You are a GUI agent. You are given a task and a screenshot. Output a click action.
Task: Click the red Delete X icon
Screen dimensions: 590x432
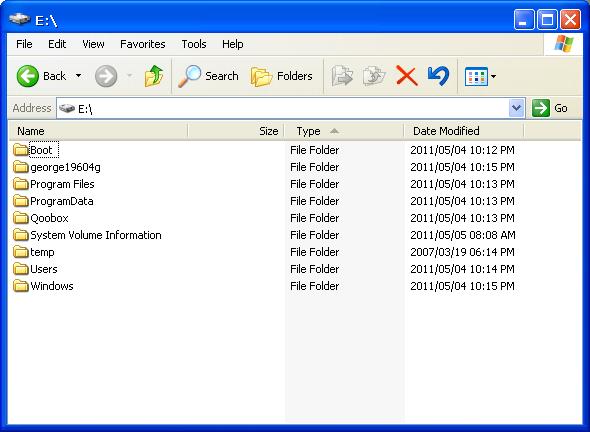[407, 76]
